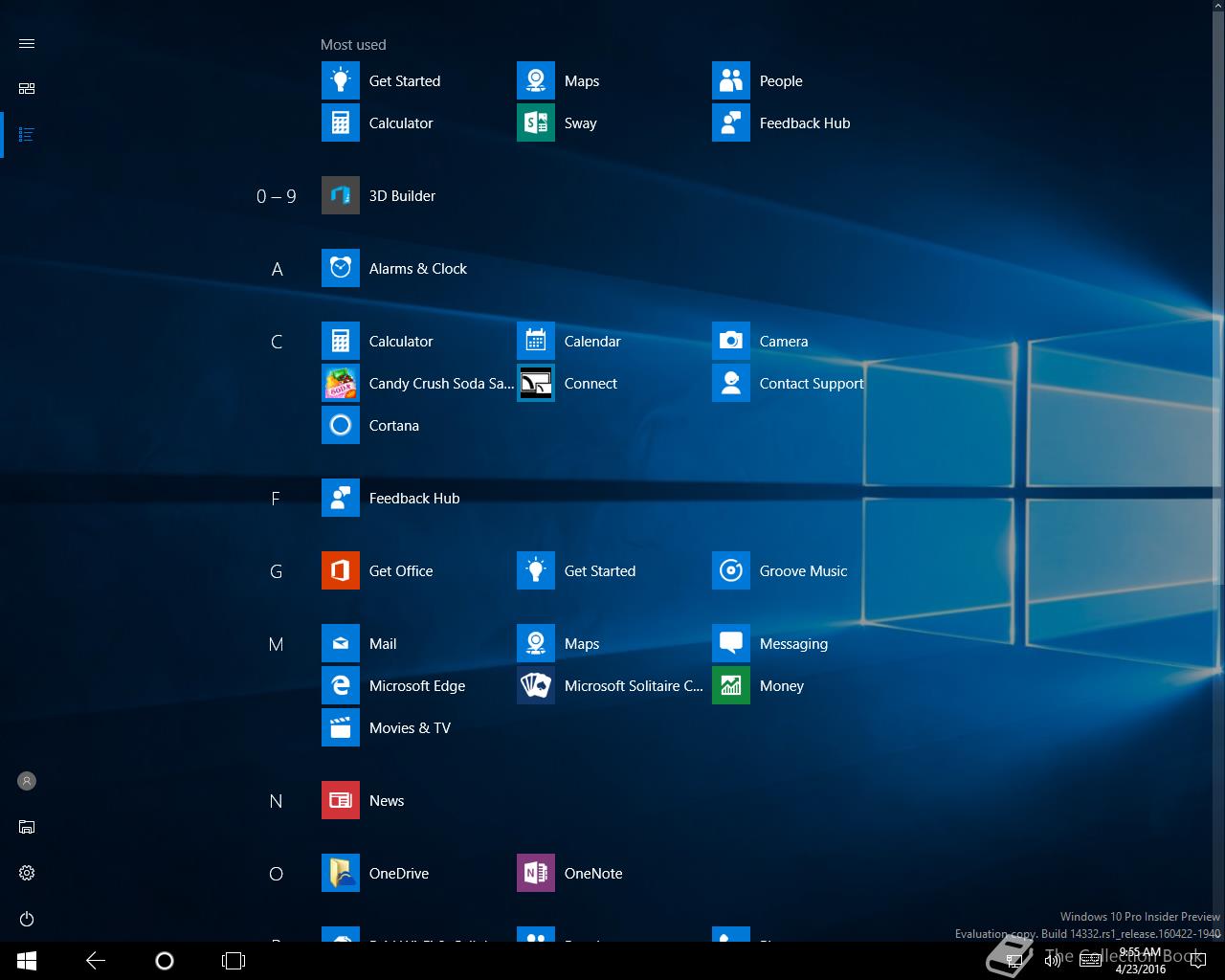The image size is (1225, 980).
Task: Open Cortana circle on taskbar
Action: pyautogui.click(x=165, y=961)
